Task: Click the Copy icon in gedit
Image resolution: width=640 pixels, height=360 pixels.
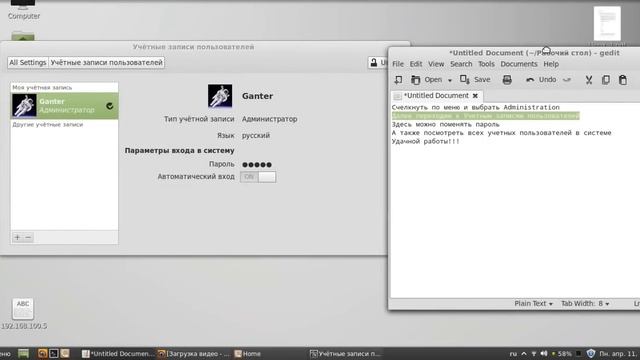Action: (x=606, y=80)
